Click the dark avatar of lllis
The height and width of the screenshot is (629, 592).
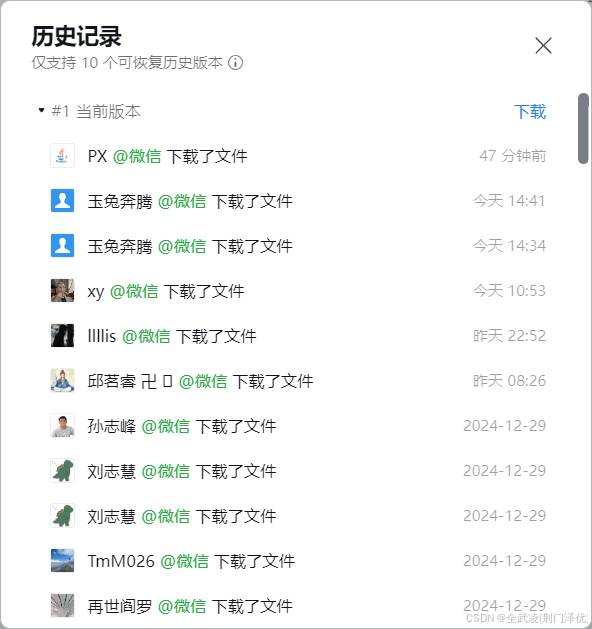(x=62, y=335)
